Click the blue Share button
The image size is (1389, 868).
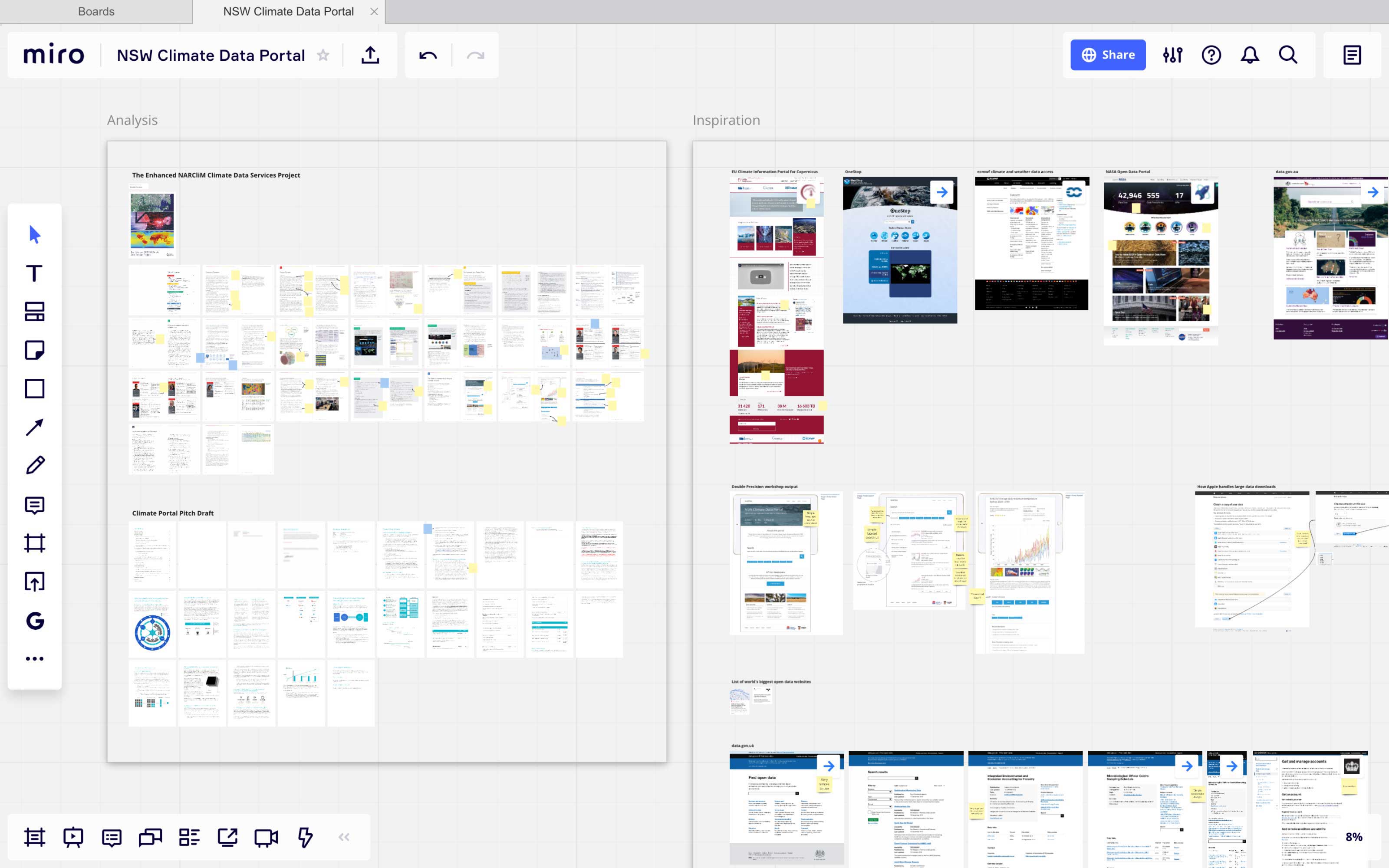point(1108,55)
